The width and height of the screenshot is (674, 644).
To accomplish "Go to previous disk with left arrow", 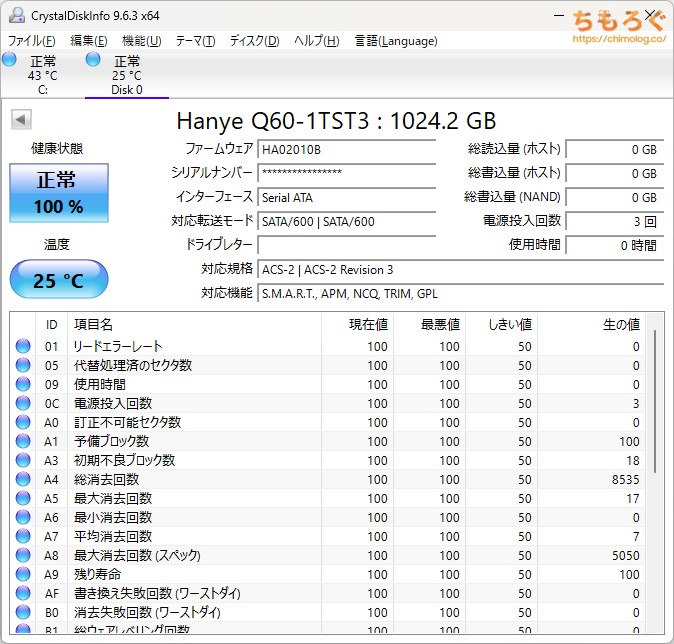I will 21,120.
